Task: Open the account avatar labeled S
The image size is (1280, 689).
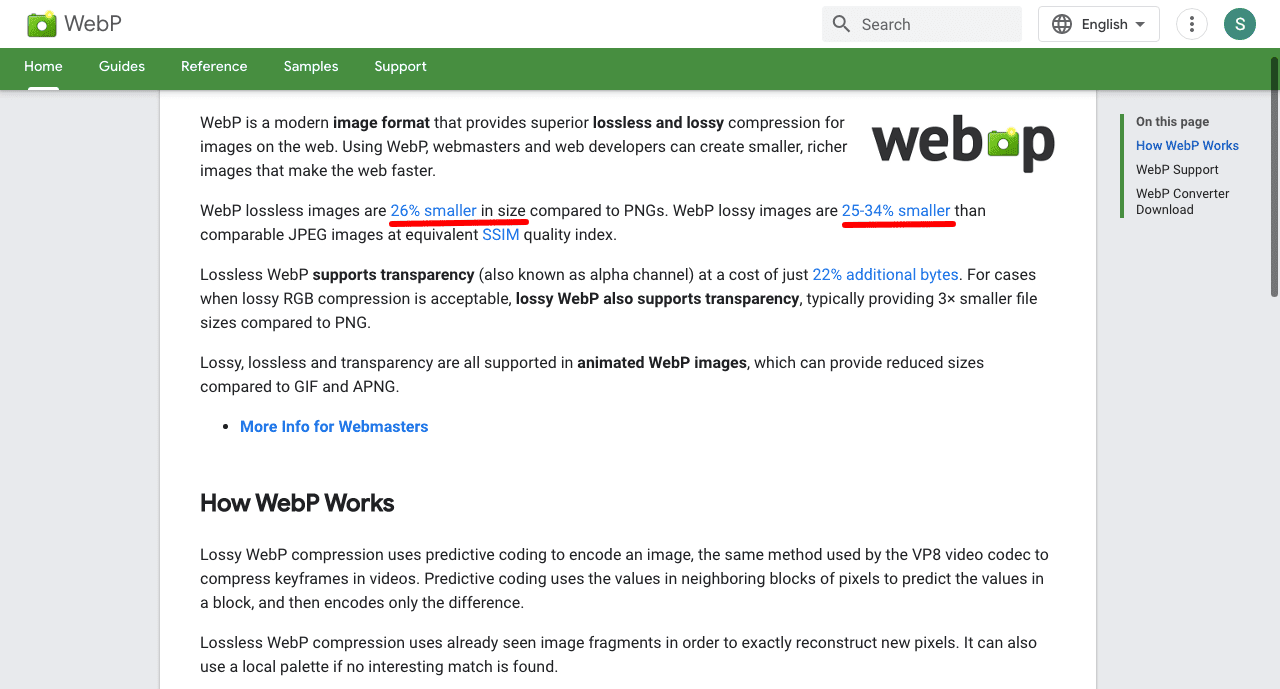Action: click(x=1240, y=24)
